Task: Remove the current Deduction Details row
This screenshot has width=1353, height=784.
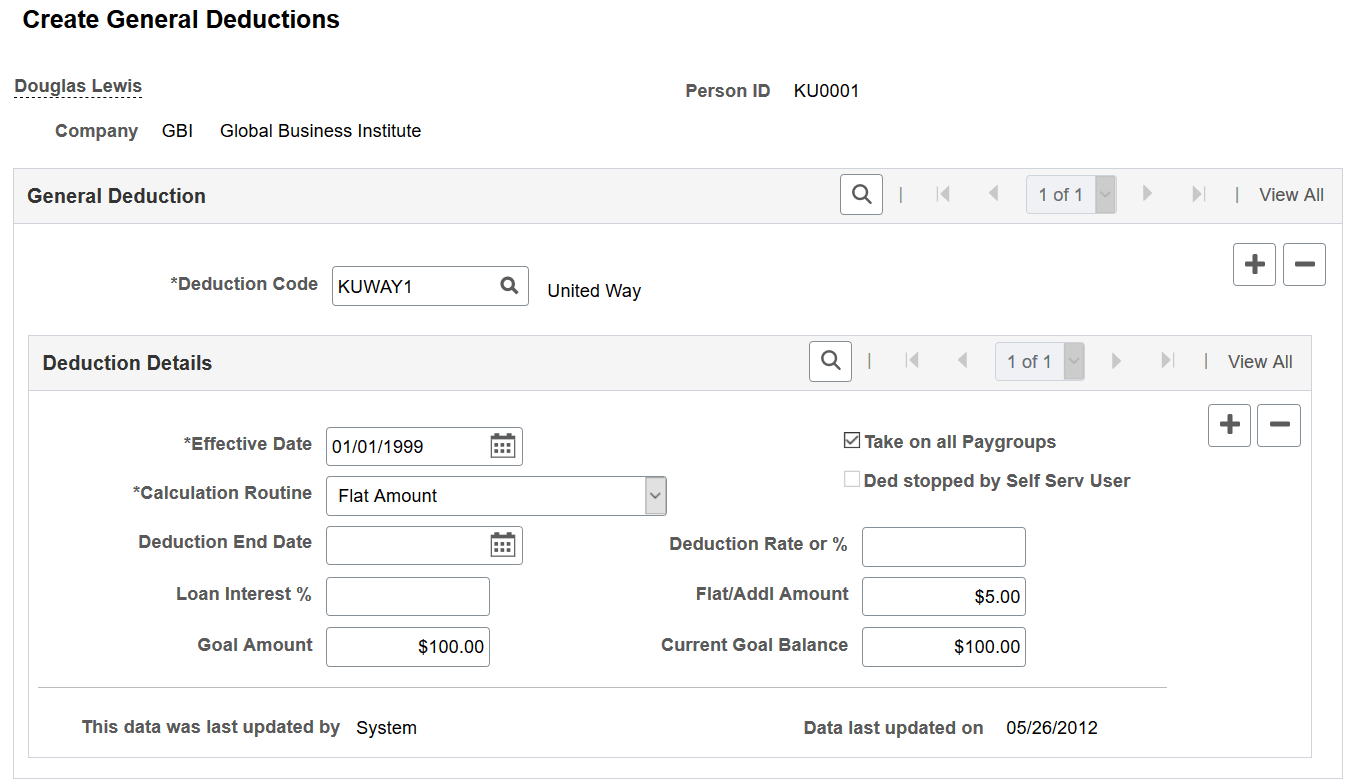Action: pos(1279,425)
